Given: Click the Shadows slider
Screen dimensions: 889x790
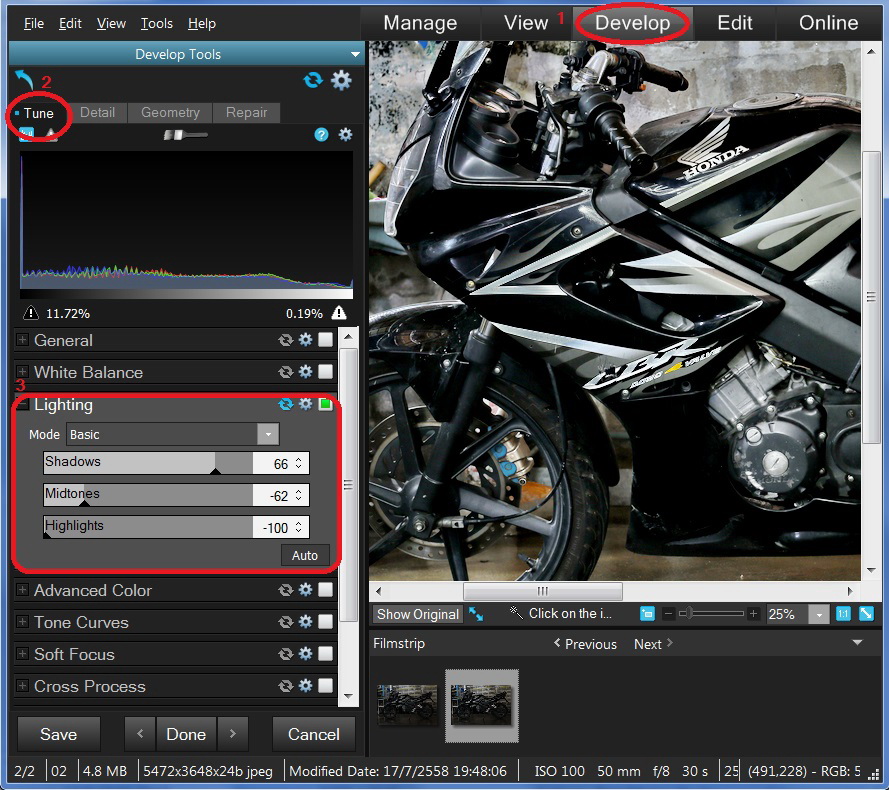Looking at the screenshot, I should tap(148, 463).
